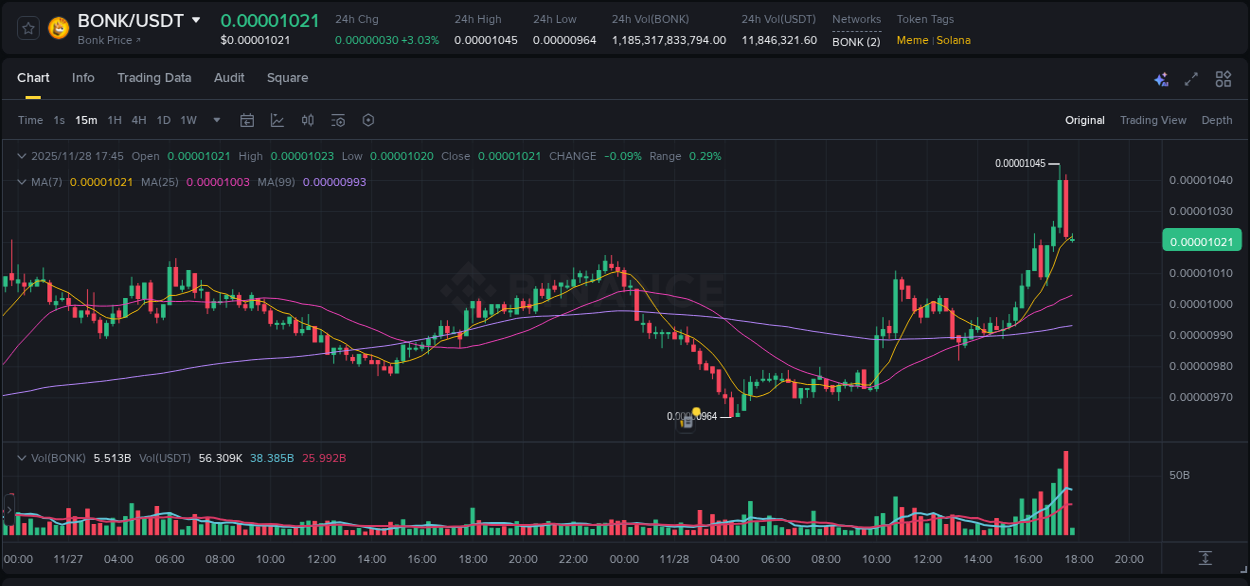Open chart settings via the hexagon icon
1250x586 pixels.
(x=368, y=120)
